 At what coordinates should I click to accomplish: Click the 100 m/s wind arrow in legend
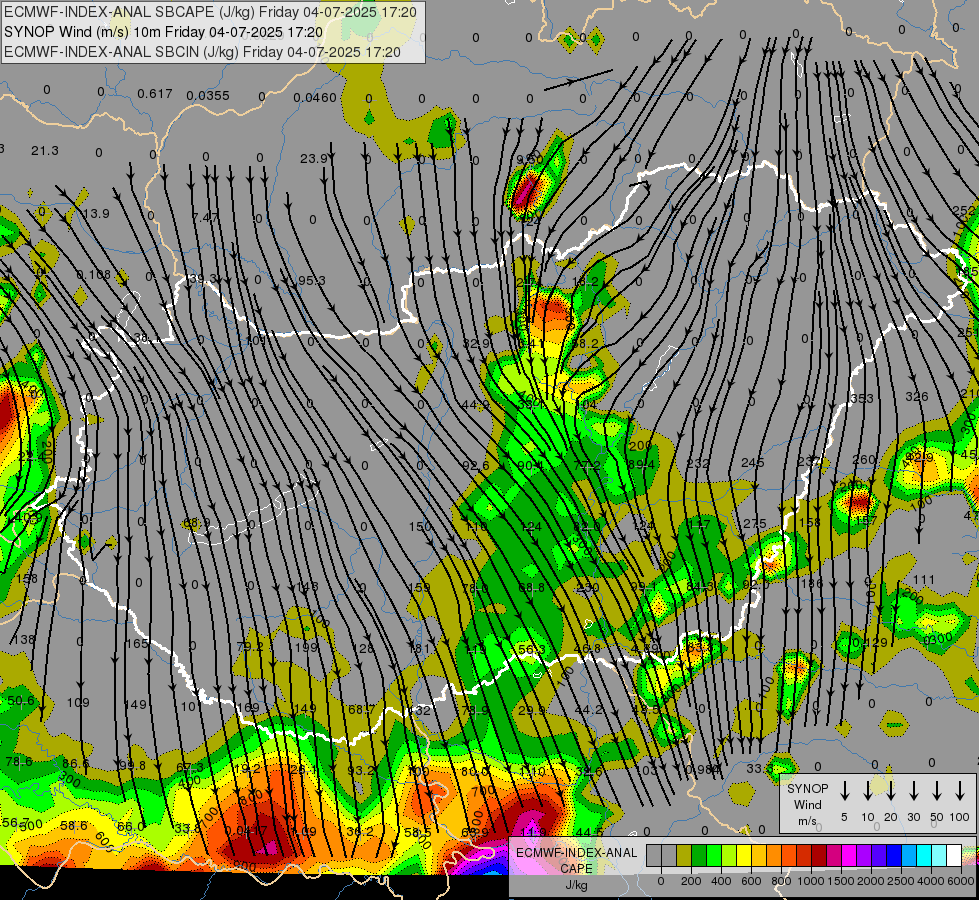(x=960, y=791)
